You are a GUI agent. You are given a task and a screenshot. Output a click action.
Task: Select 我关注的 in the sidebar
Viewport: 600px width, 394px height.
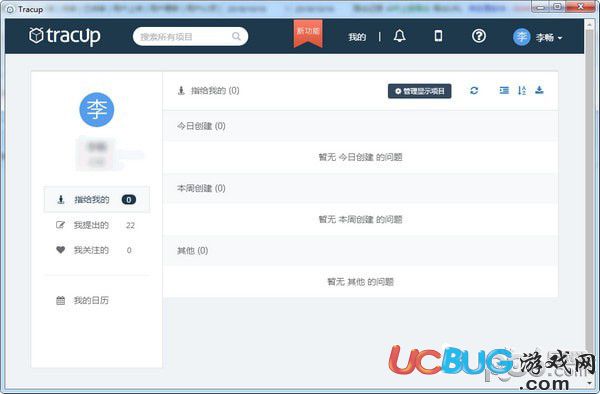tap(97, 250)
